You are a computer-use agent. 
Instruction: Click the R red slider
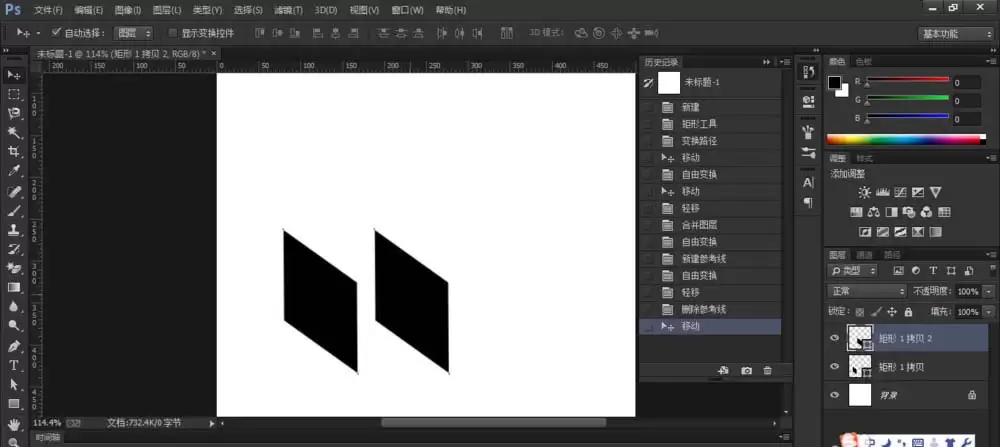click(x=908, y=80)
